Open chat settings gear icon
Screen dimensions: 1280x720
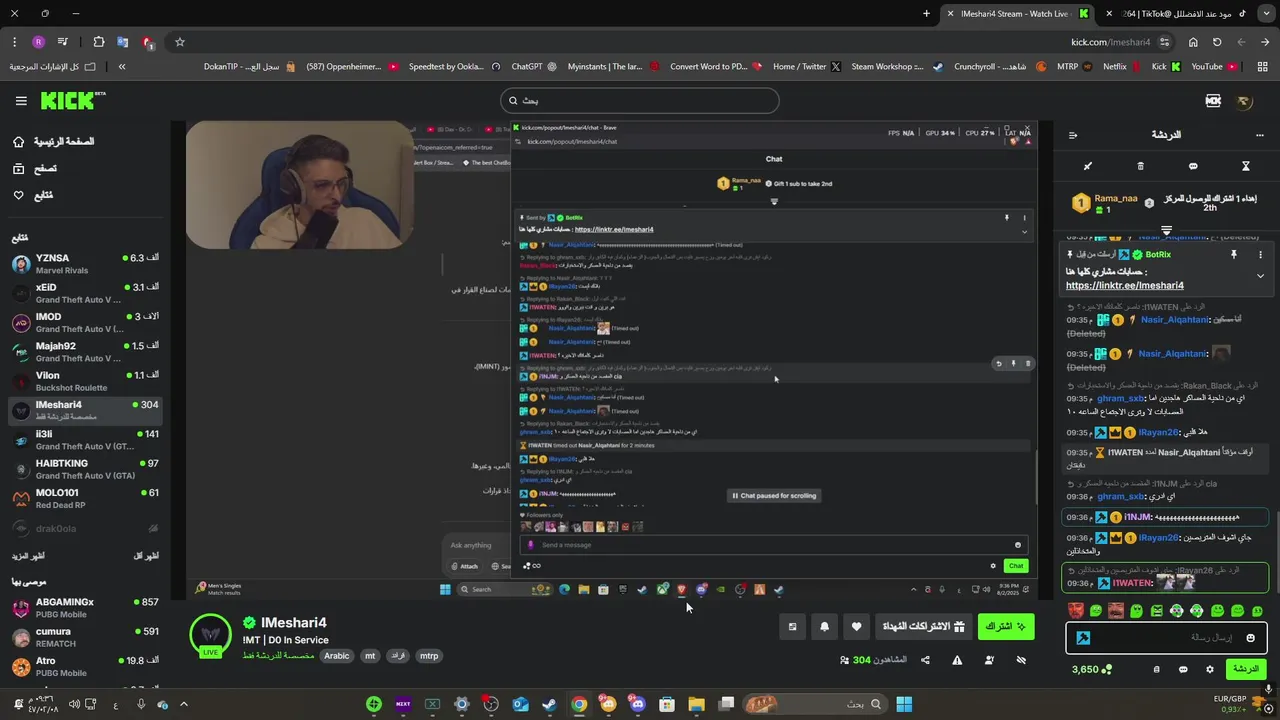[x=1209, y=669]
